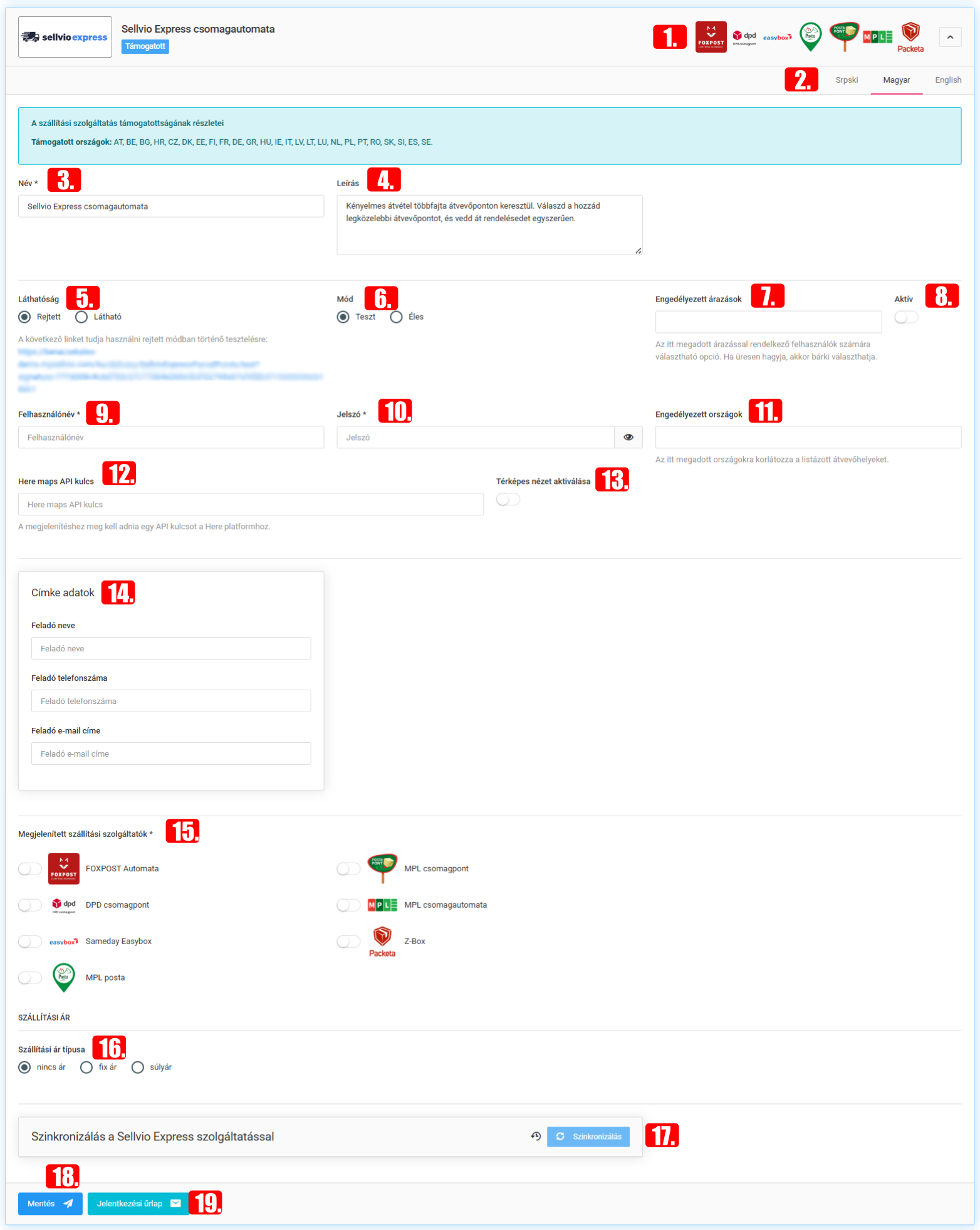Image resolution: width=980 pixels, height=1230 pixels.
Task: Open the Engedélyezett országok selector
Action: tap(808, 438)
